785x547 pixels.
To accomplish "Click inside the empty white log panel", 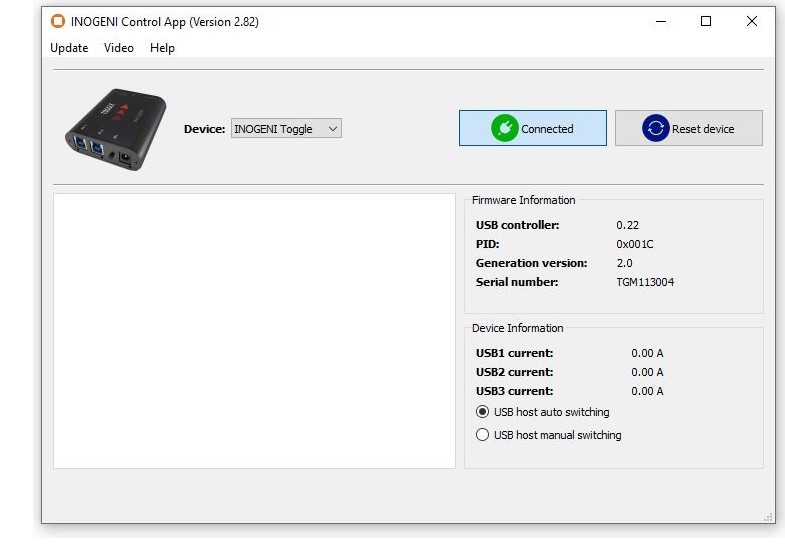I will [x=254, y=330].
